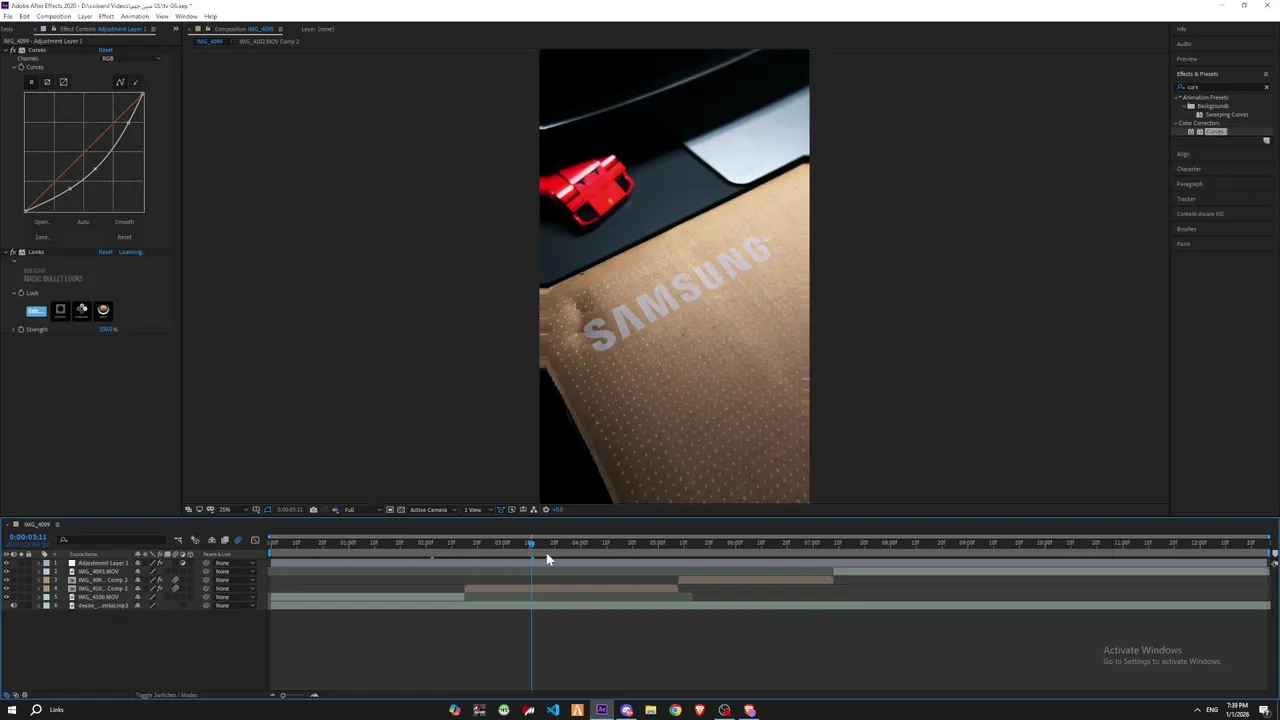Hide the Adjustment Layer 1 video eye
Screen dimensions: 1280x720
coord(6,563)
